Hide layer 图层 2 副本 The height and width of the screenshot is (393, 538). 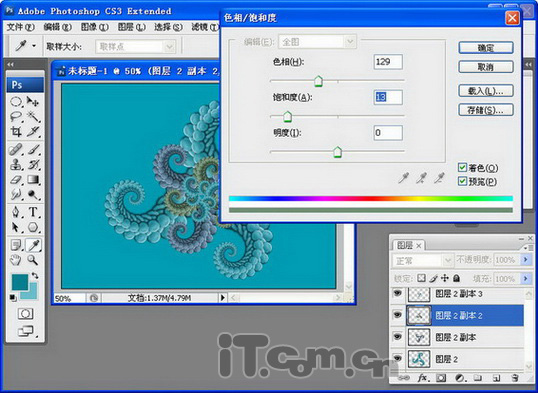pos(398,337)
